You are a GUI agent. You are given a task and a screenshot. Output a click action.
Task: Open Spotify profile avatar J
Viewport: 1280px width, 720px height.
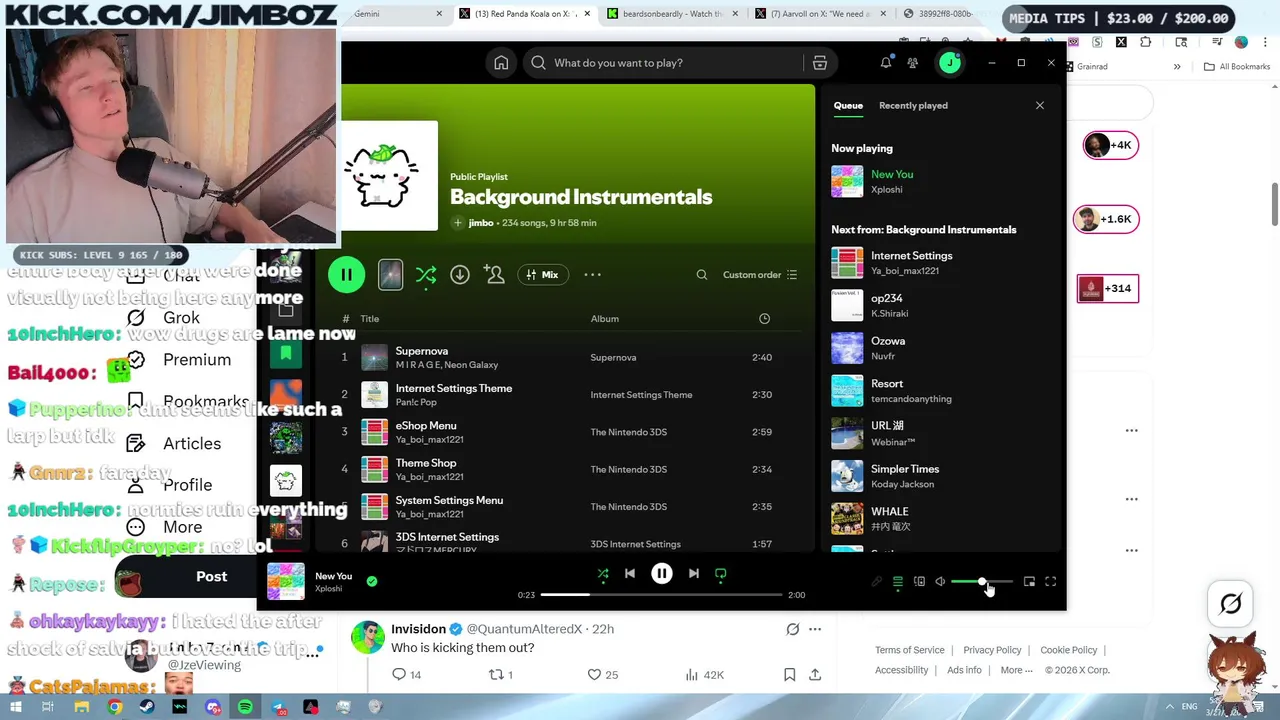click(x=949, y=63)
